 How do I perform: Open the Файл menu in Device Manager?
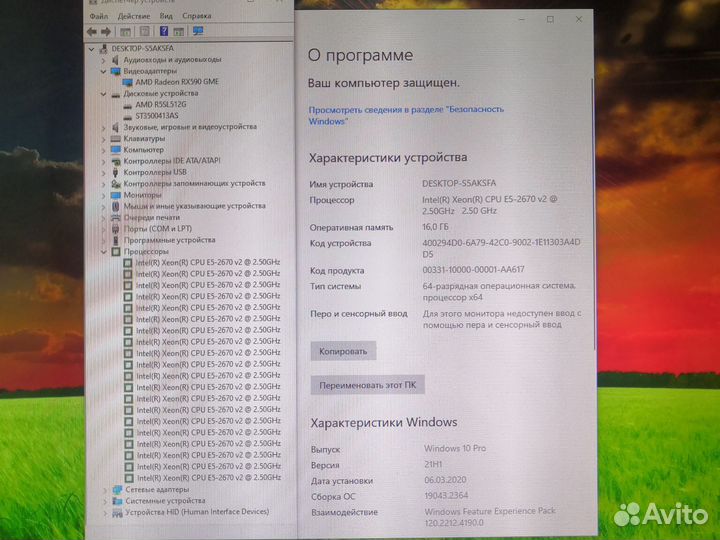[x=98, y=16]
